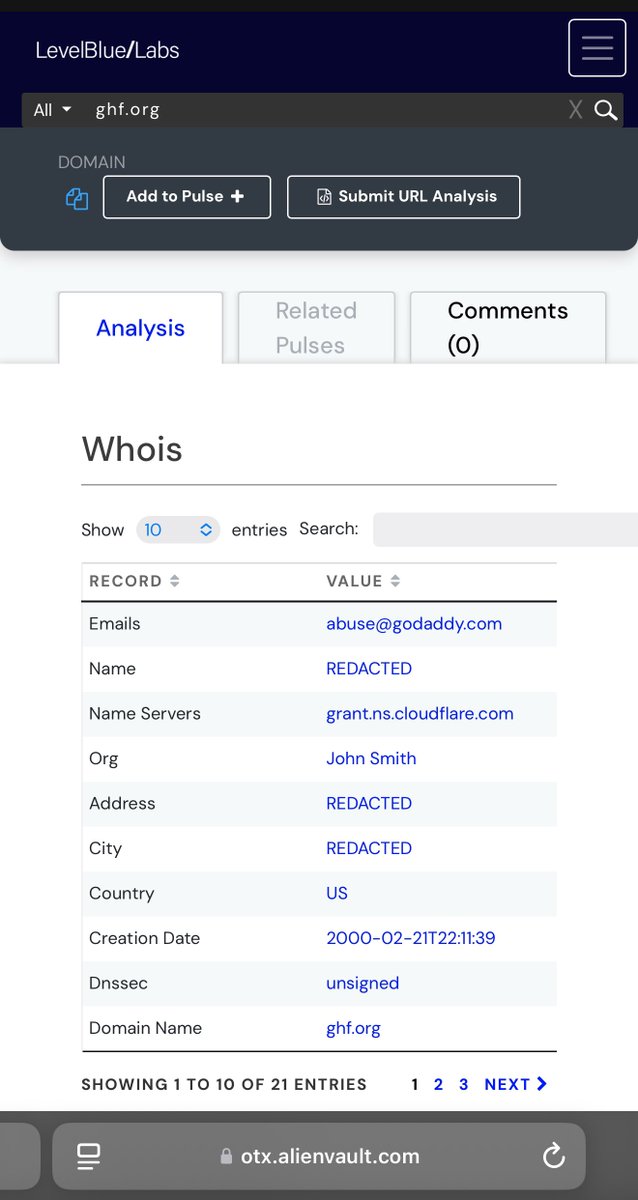Viewport: 638px width, 1200px height.
Task: Reload the page in the browser
Action: click(x=553, y=1157)
